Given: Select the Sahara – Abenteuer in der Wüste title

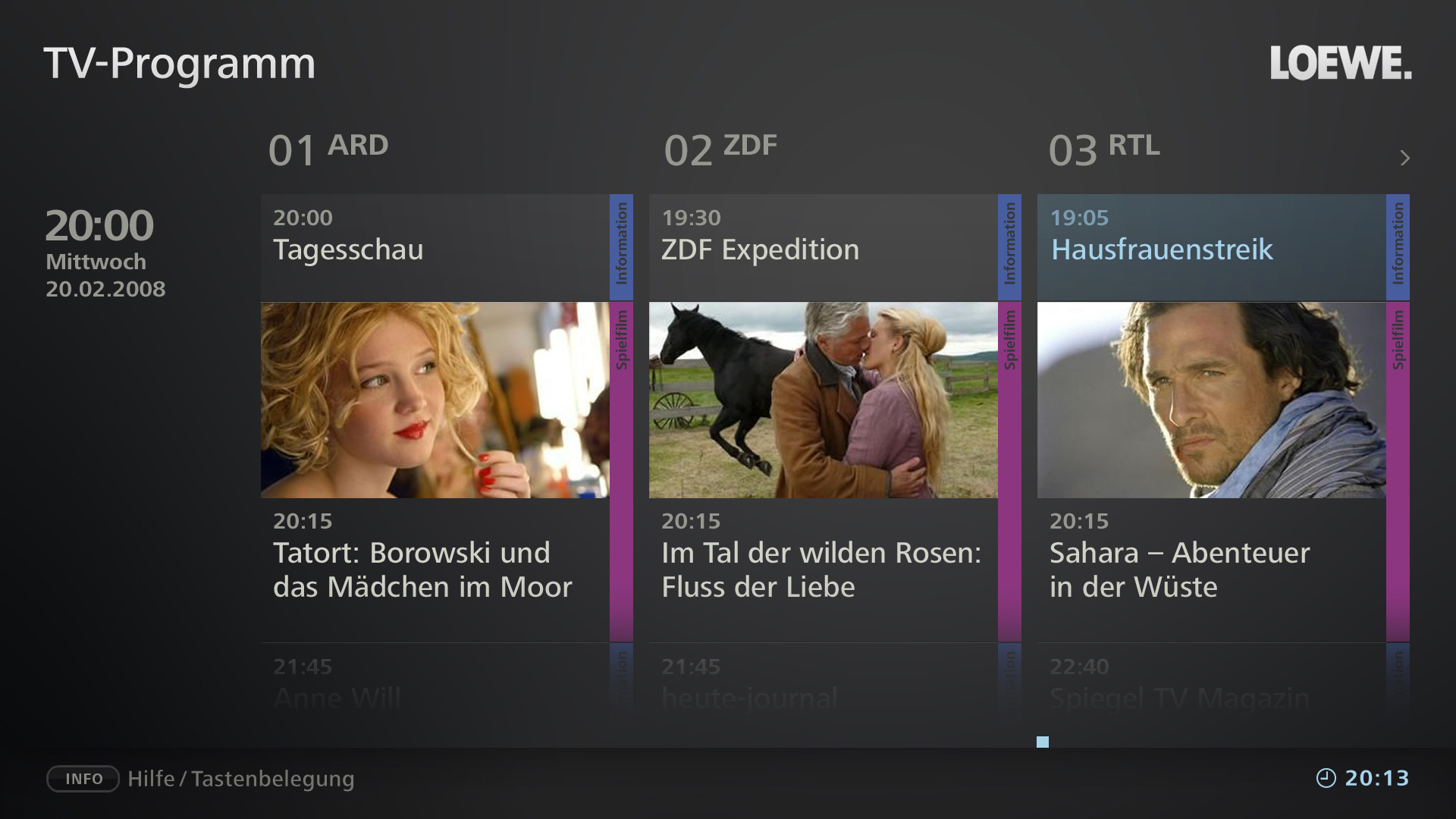Looking at the screenshot, I should [x=1180, y=570].
